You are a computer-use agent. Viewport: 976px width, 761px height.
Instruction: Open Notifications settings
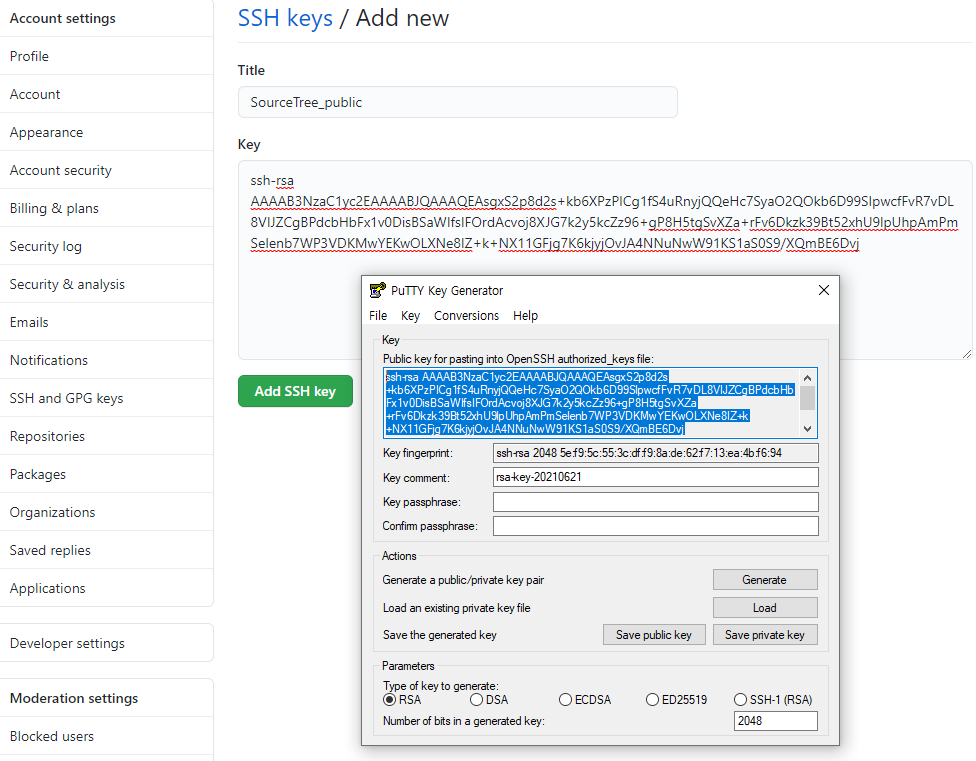coord(106,360)
